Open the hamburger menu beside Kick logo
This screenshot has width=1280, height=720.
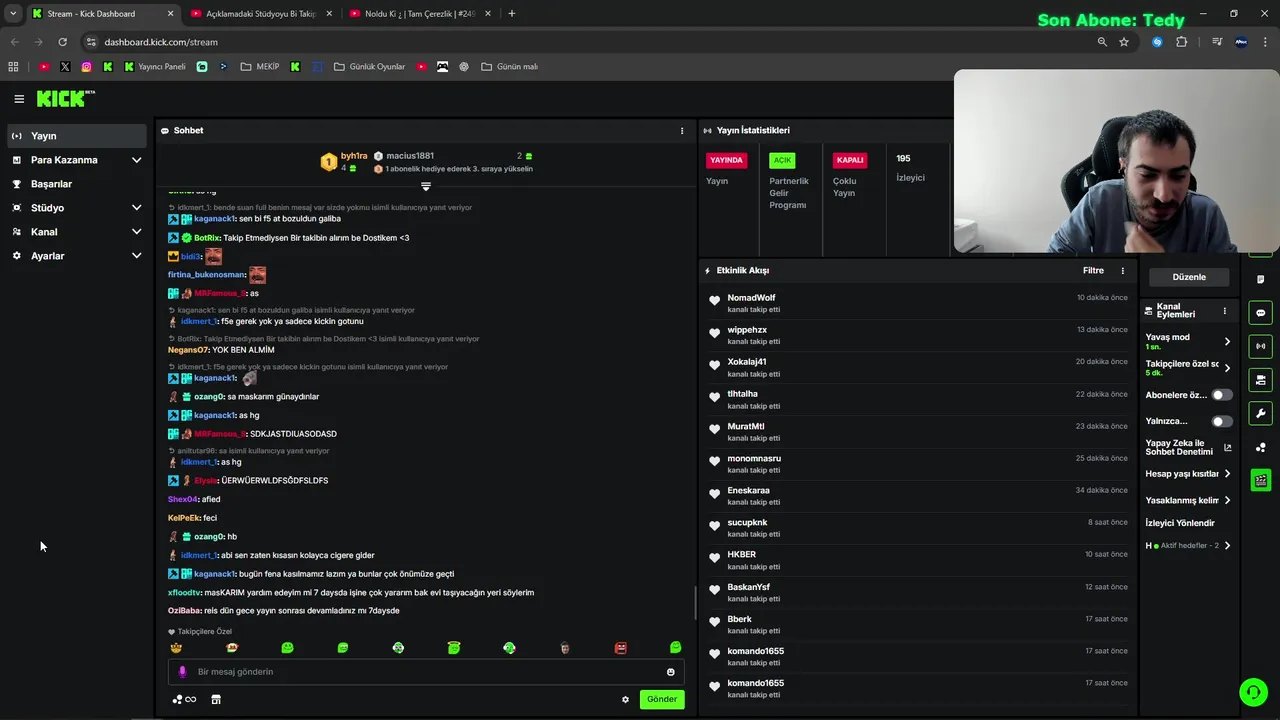point(19,99)
